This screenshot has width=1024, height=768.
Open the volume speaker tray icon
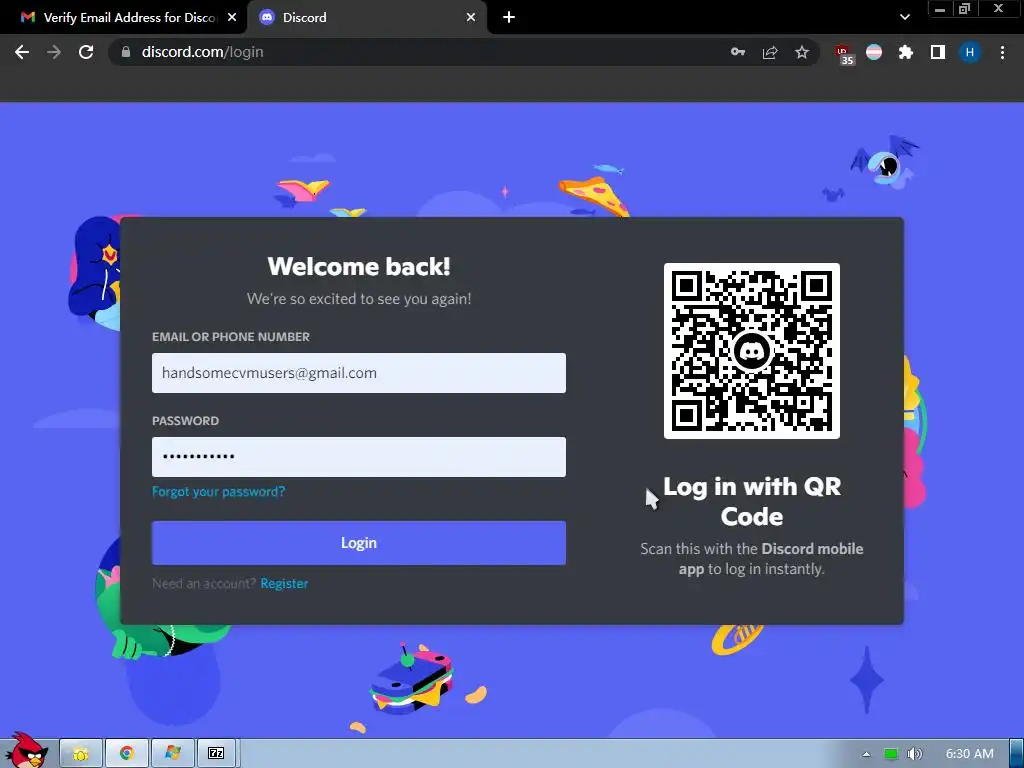915,754
